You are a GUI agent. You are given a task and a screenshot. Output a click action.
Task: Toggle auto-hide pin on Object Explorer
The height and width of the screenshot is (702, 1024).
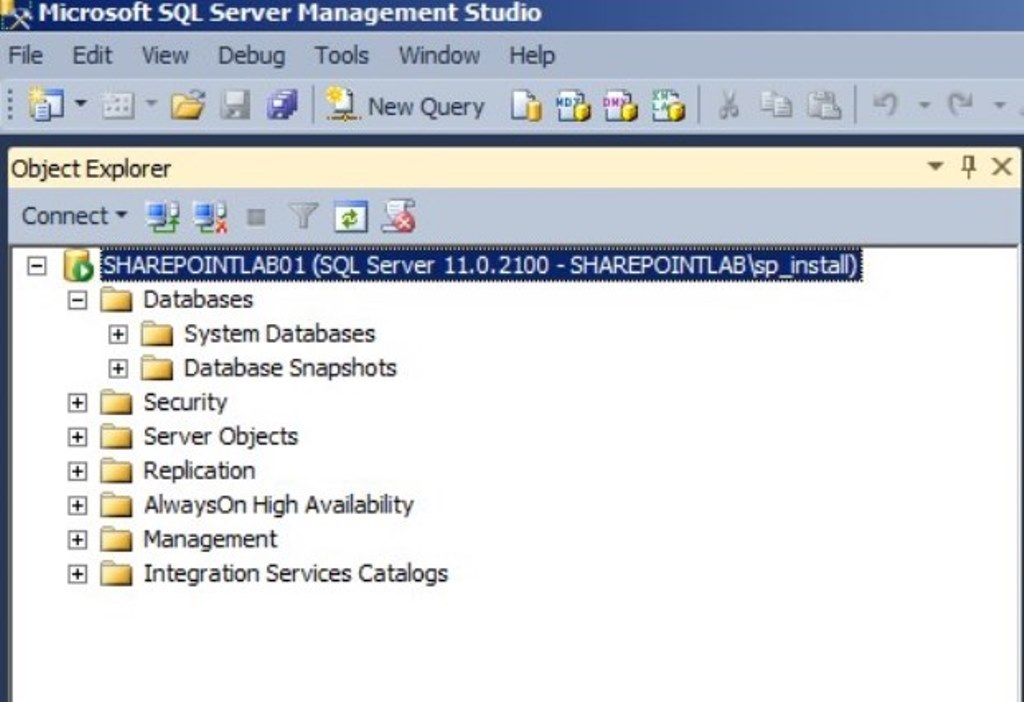point(968,167)
